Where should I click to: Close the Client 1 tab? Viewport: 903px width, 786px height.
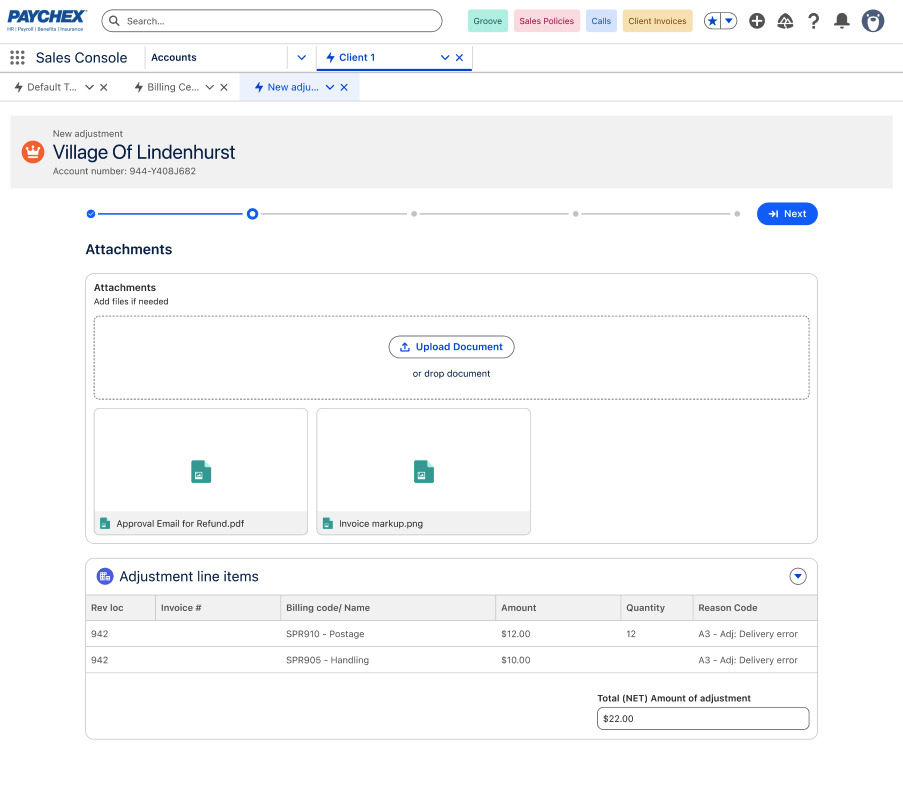460,58
